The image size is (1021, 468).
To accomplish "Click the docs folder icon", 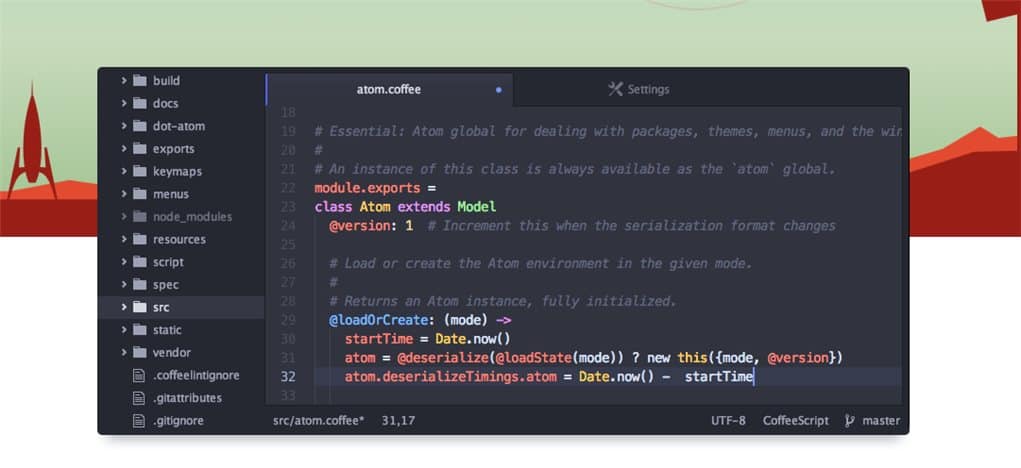I will pyautogui.click(x=139, y=103).
